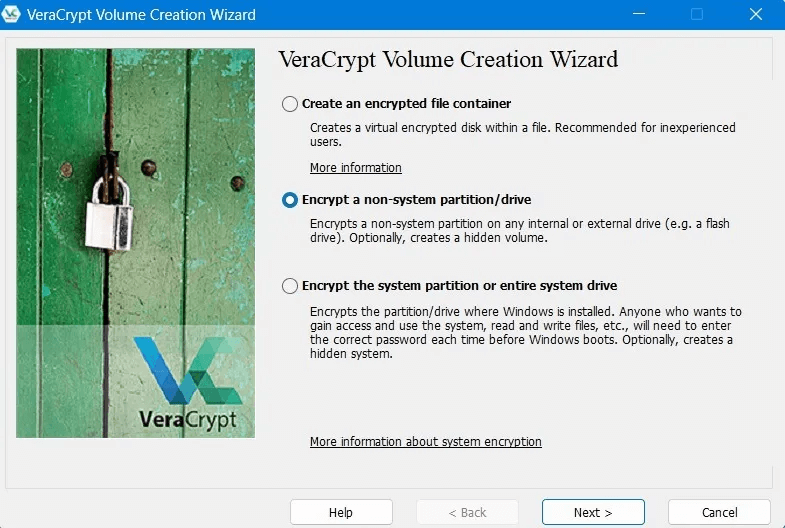Click the 'Encrypts the partition/drive where Windows' description
The height and width of the screenshot is (528, 785).
(526, 333)
